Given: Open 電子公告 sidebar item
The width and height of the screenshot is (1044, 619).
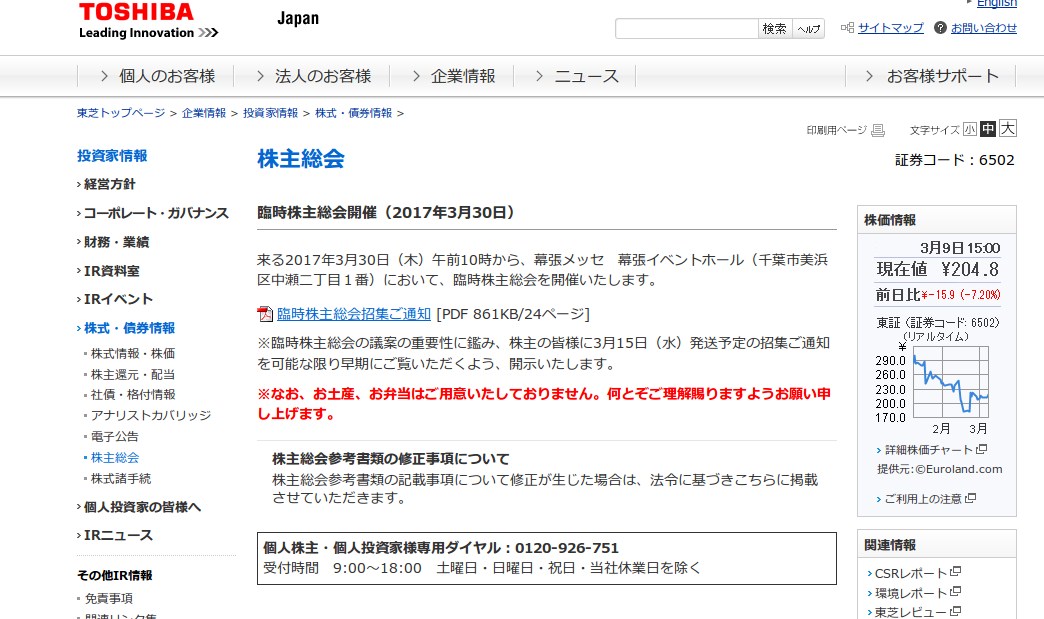Looking at the screenshot, I should (115, 437).
